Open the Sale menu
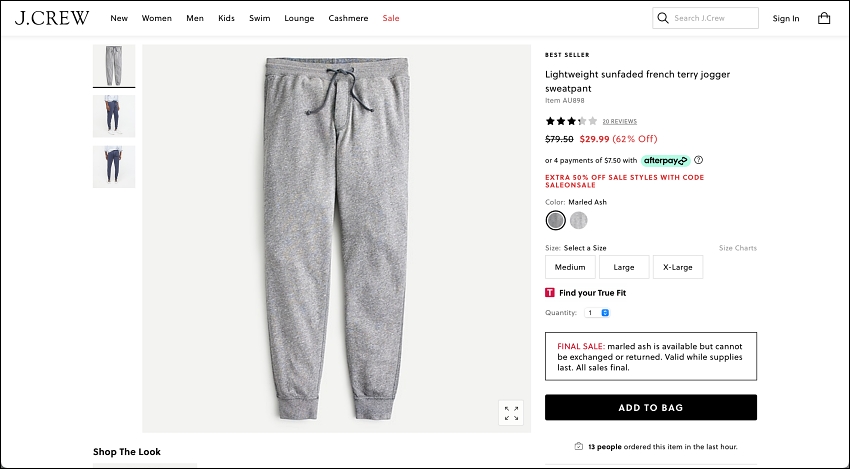 click(x=391, y=18)
